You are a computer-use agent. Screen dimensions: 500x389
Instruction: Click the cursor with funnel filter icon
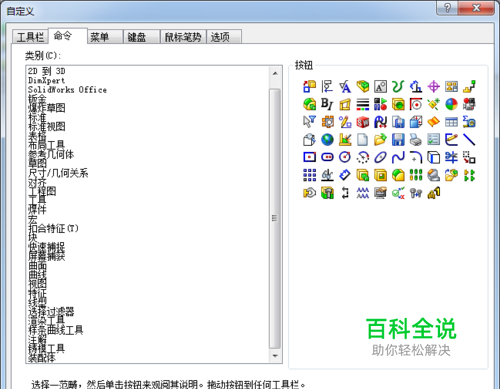click(x=309, y=122)
